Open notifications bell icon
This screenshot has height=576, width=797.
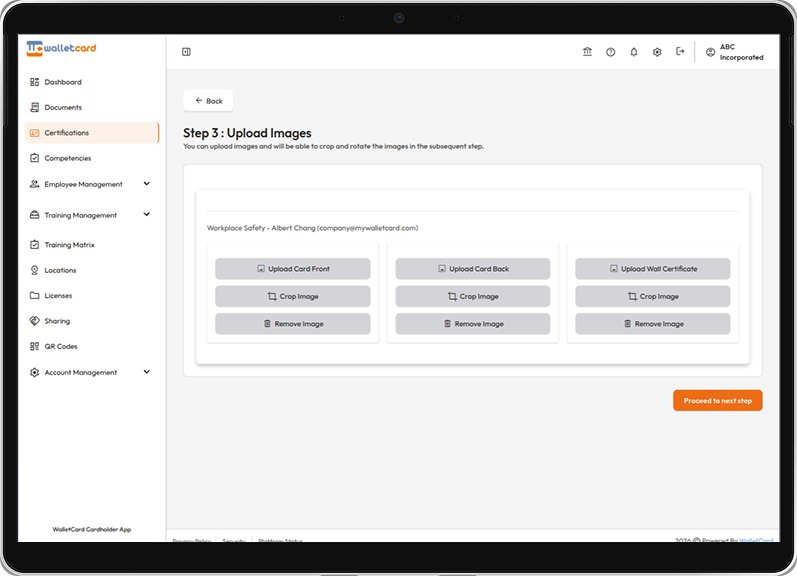coord(634,52)
